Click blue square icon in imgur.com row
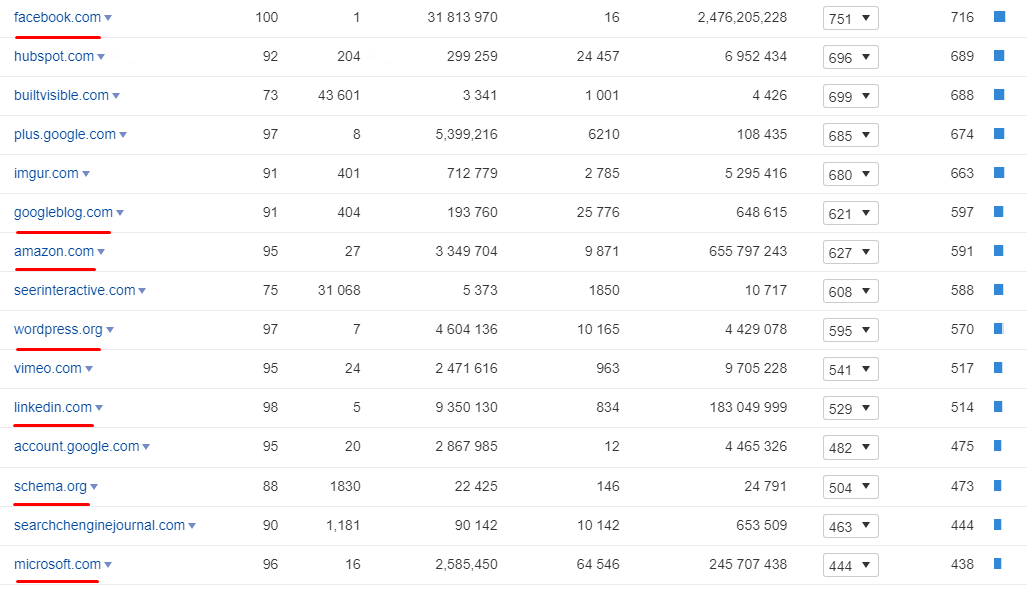The image size is (1027, 589). (x=998, y=173)
